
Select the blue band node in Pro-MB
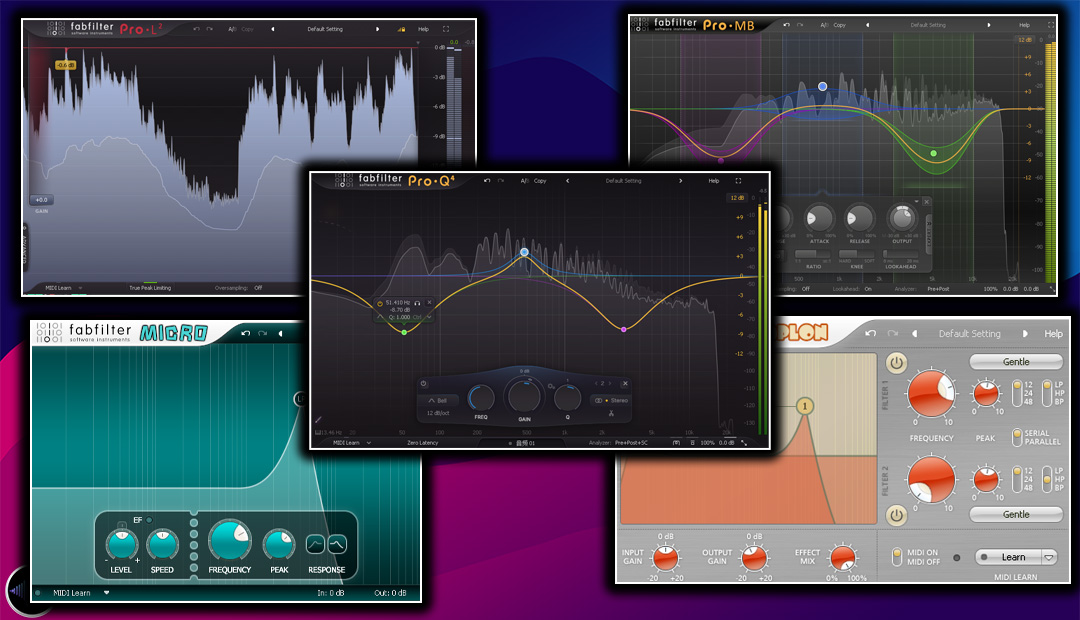click(x=822, y=86)
